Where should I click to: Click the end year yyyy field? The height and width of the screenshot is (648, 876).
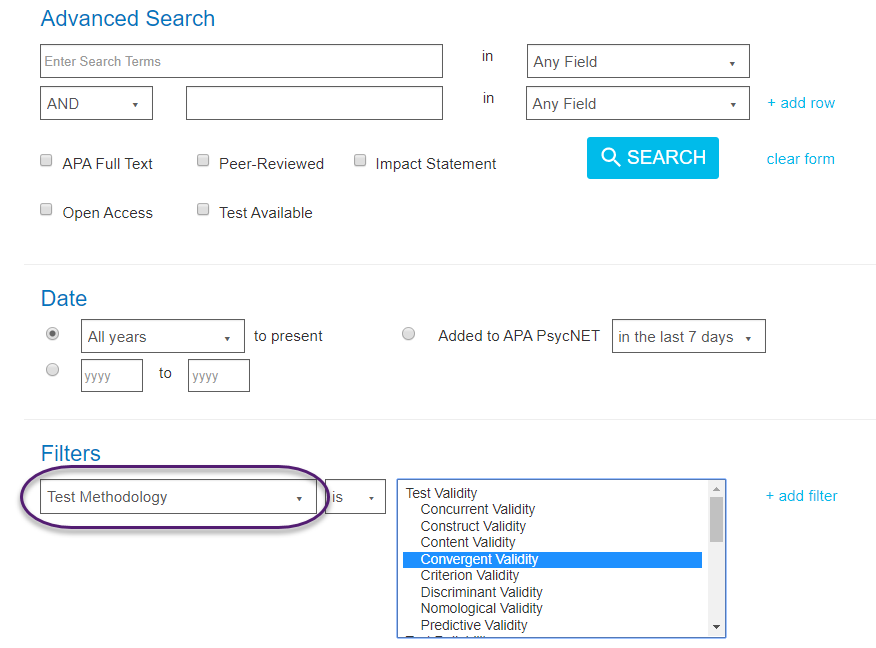[219, 375]
